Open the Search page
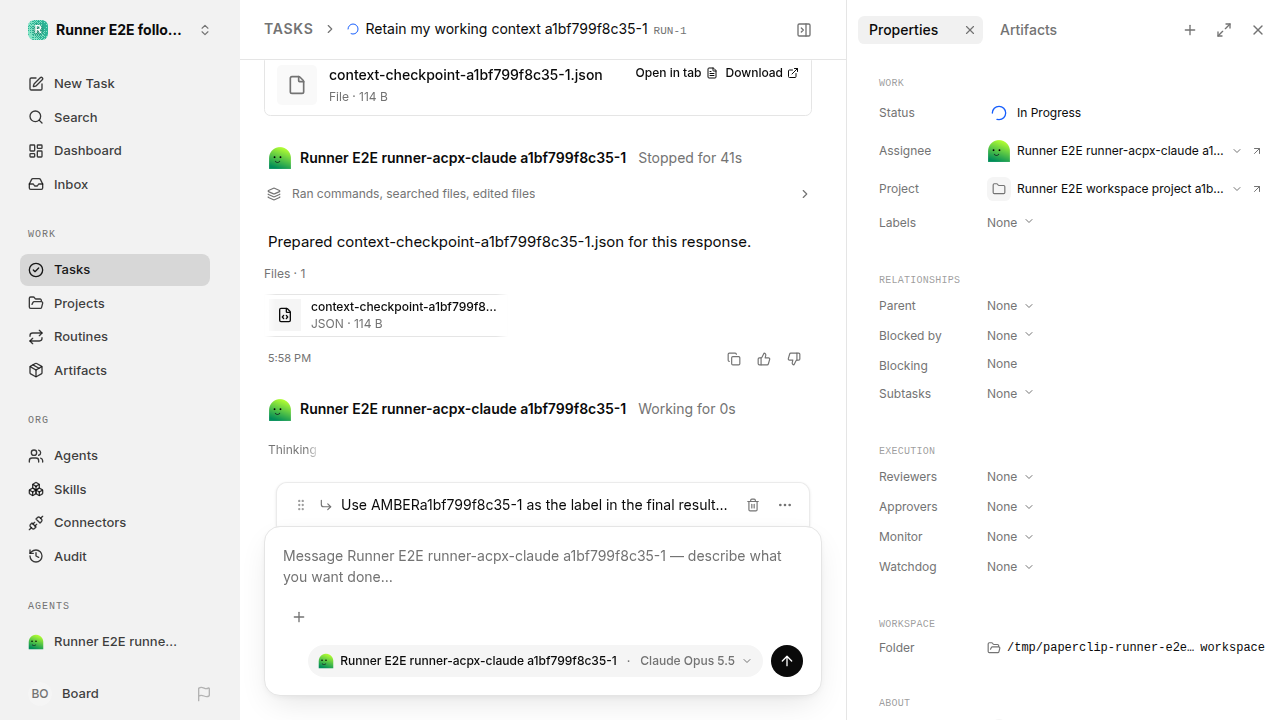 pyautogui.click(x=115, y=117)
